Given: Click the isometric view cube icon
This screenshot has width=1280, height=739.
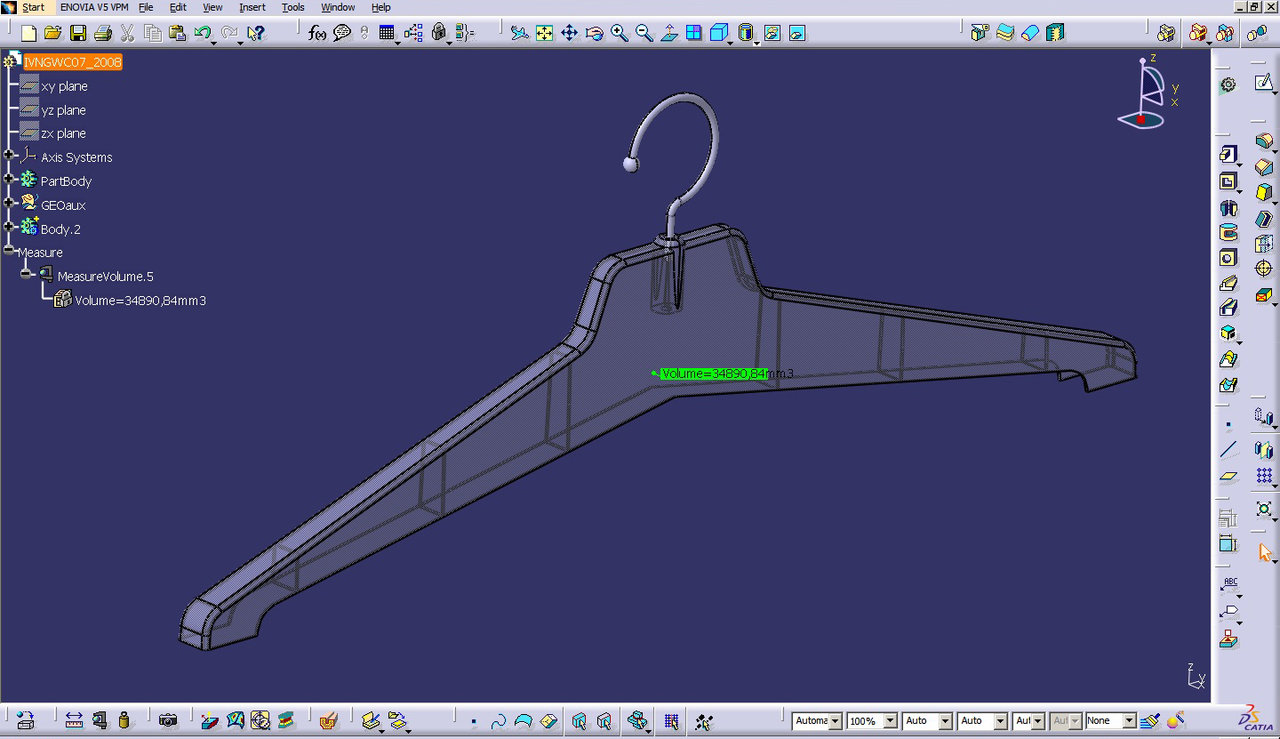Looking at the screenshot, I should click(718, 33).
